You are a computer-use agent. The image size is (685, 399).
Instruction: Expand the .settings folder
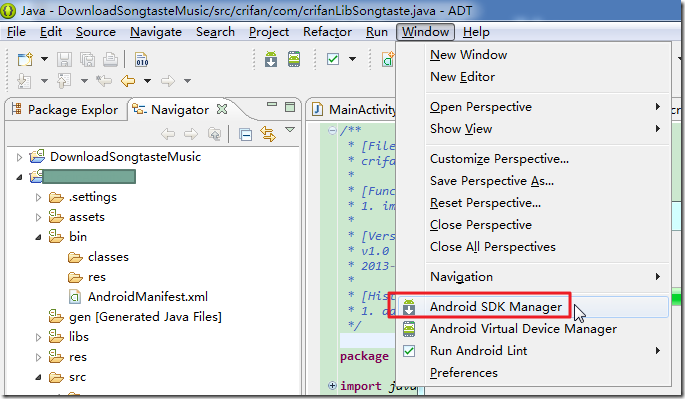pyautogui.click(x=38, y=198)
